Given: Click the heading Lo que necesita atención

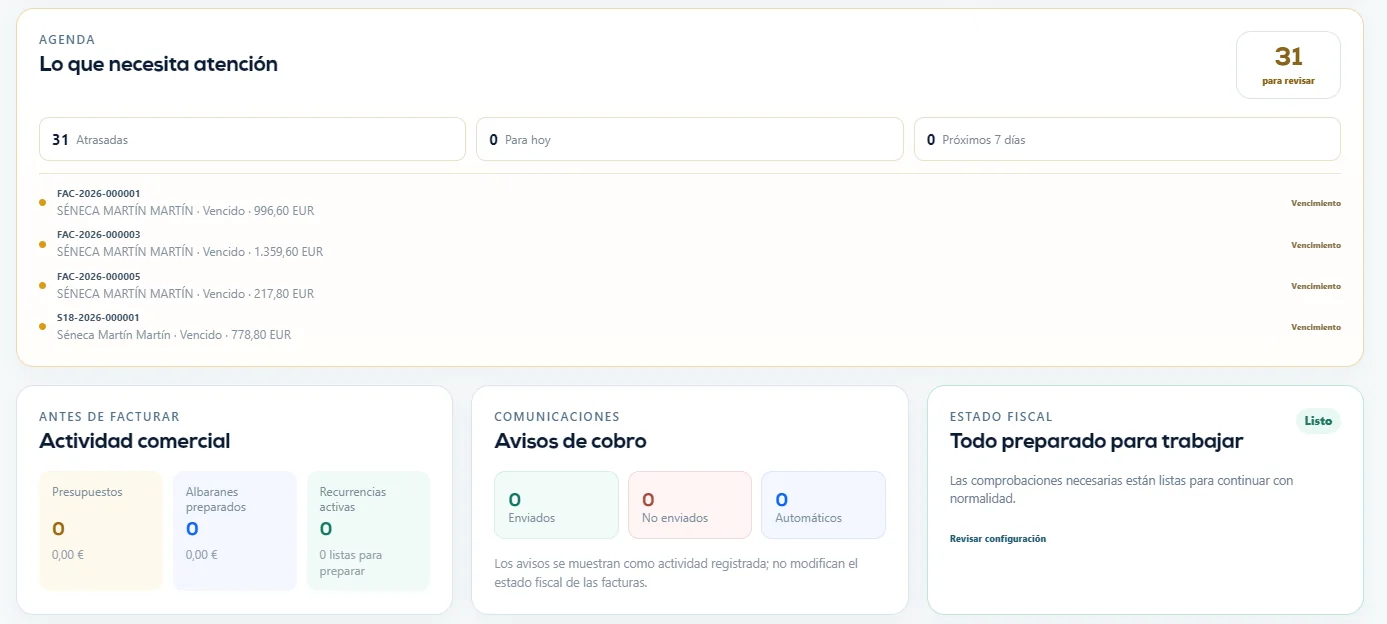Looking at the screenshot, I should pos(159,64).
